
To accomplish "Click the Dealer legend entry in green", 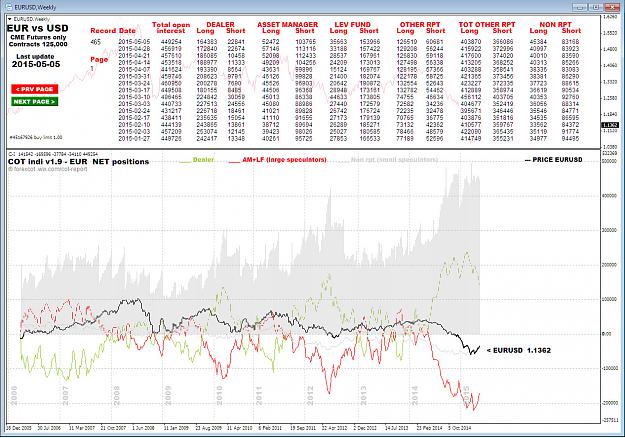I will tap(197, 160).
